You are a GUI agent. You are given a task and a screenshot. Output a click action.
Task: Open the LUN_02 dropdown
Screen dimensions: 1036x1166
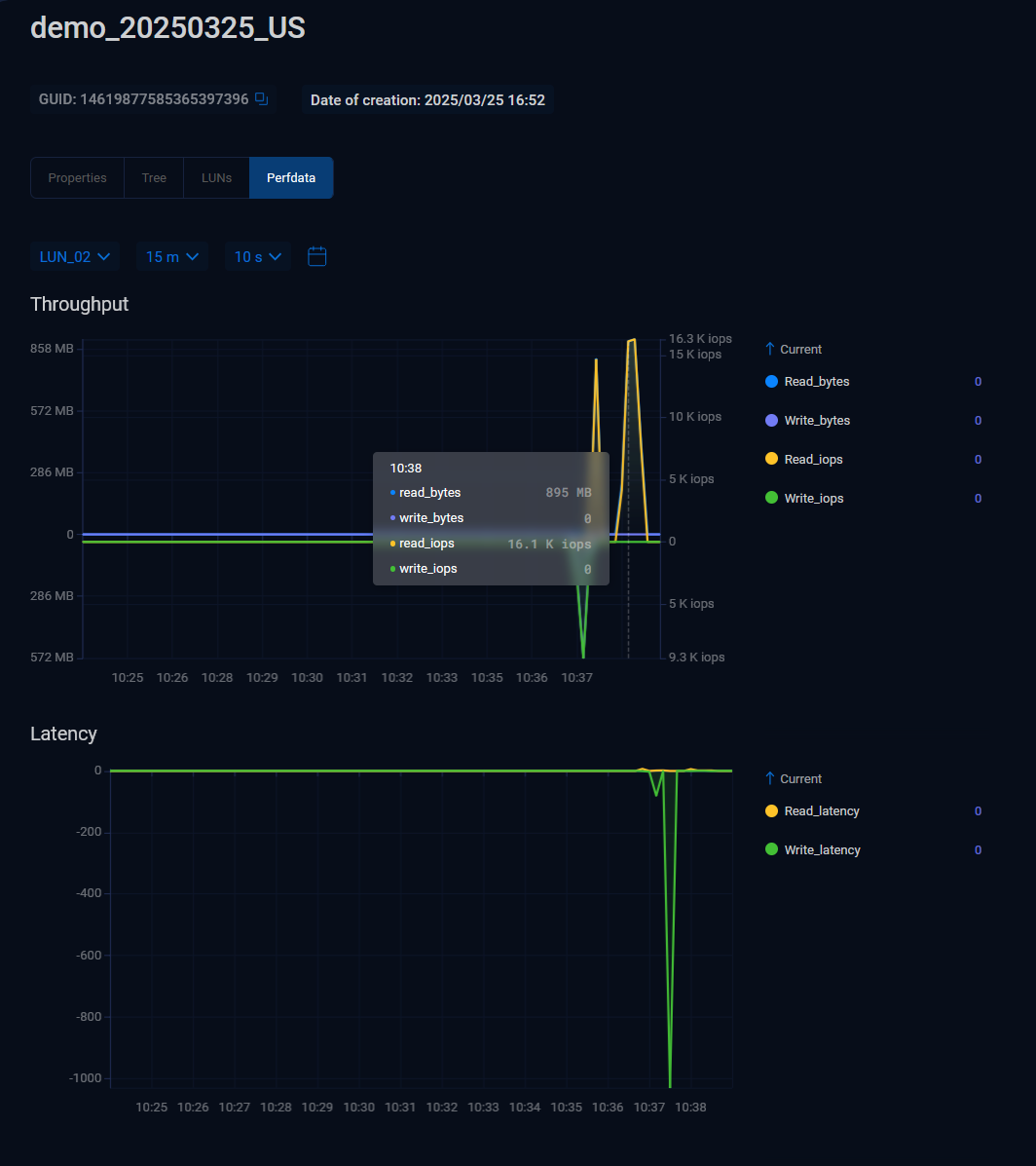74,256
